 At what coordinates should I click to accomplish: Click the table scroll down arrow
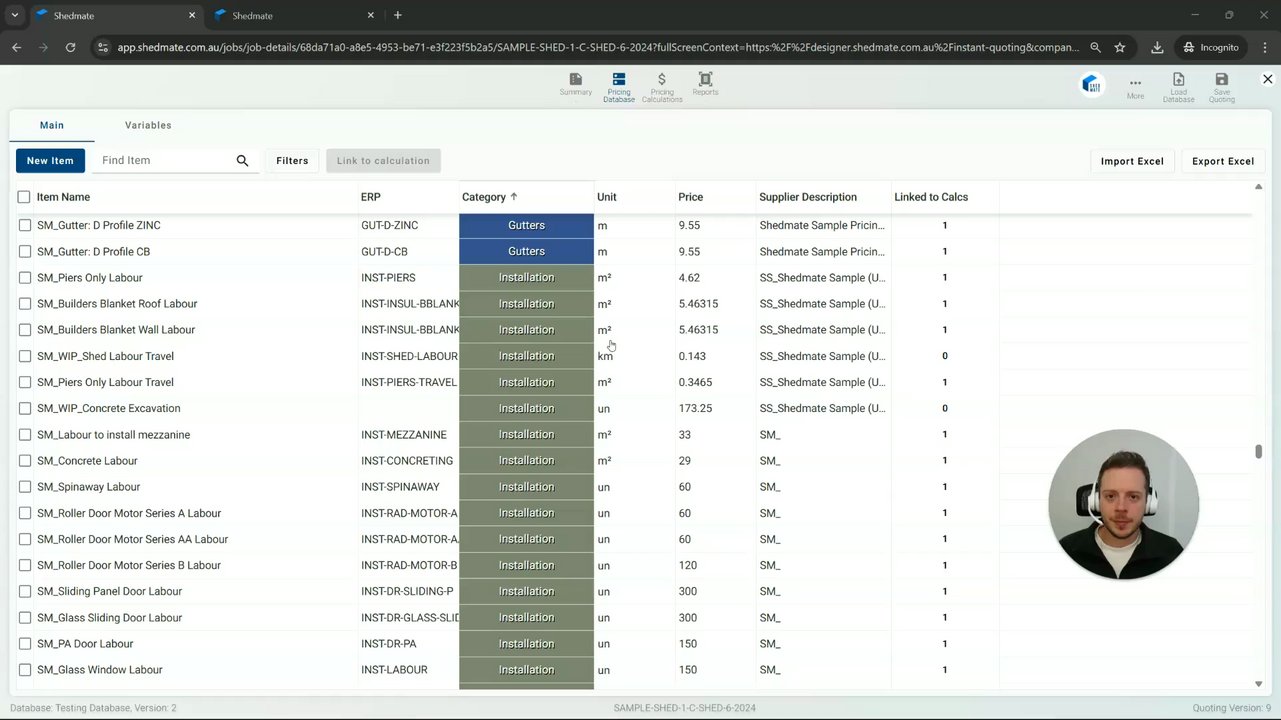pos(1259,684)
